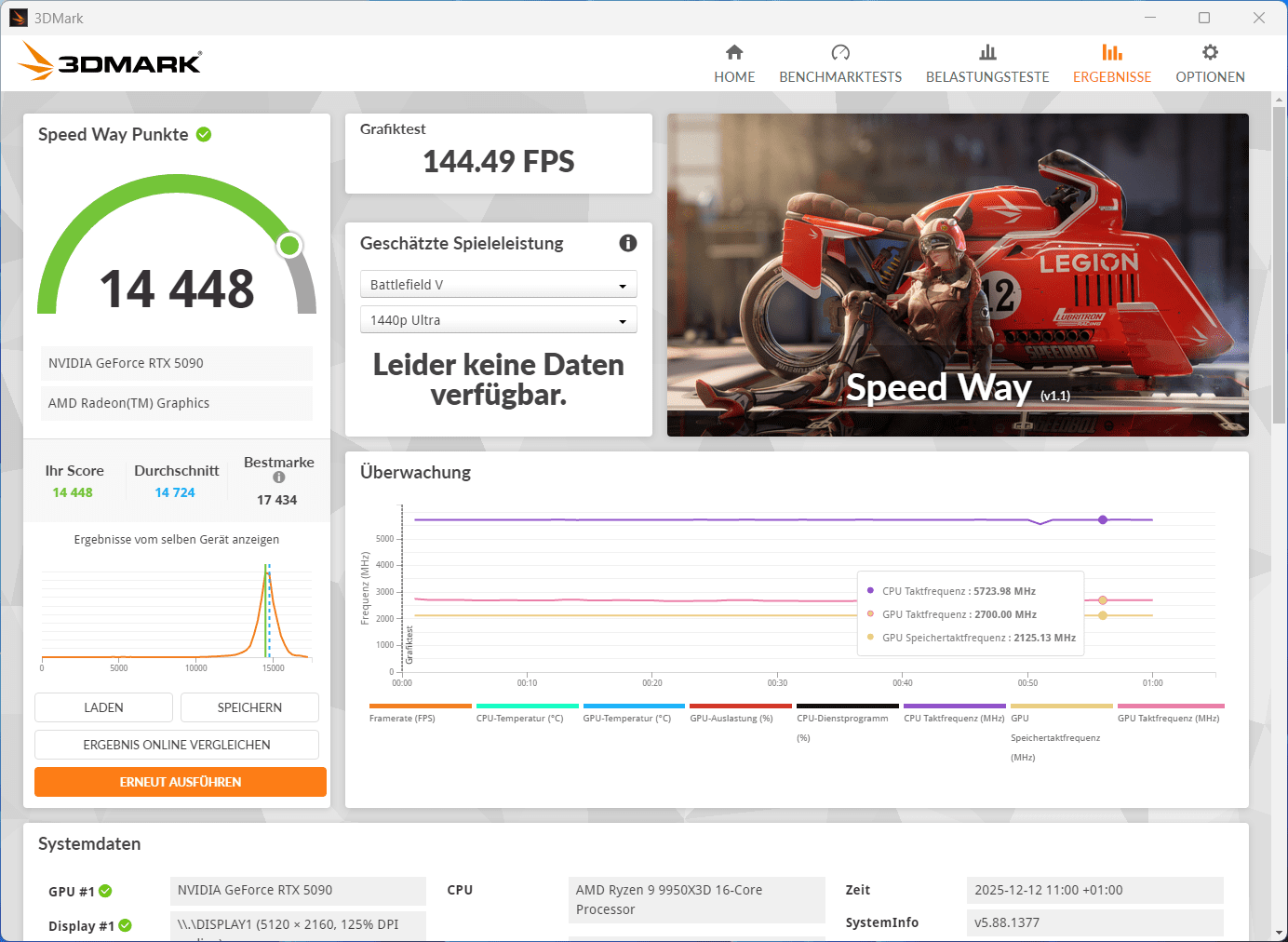Image resolution: width=1288 pixels, height=942 pixels.
Task: Toggle CPU-Temperatur (°C) legend series
Action: (528, 713)
